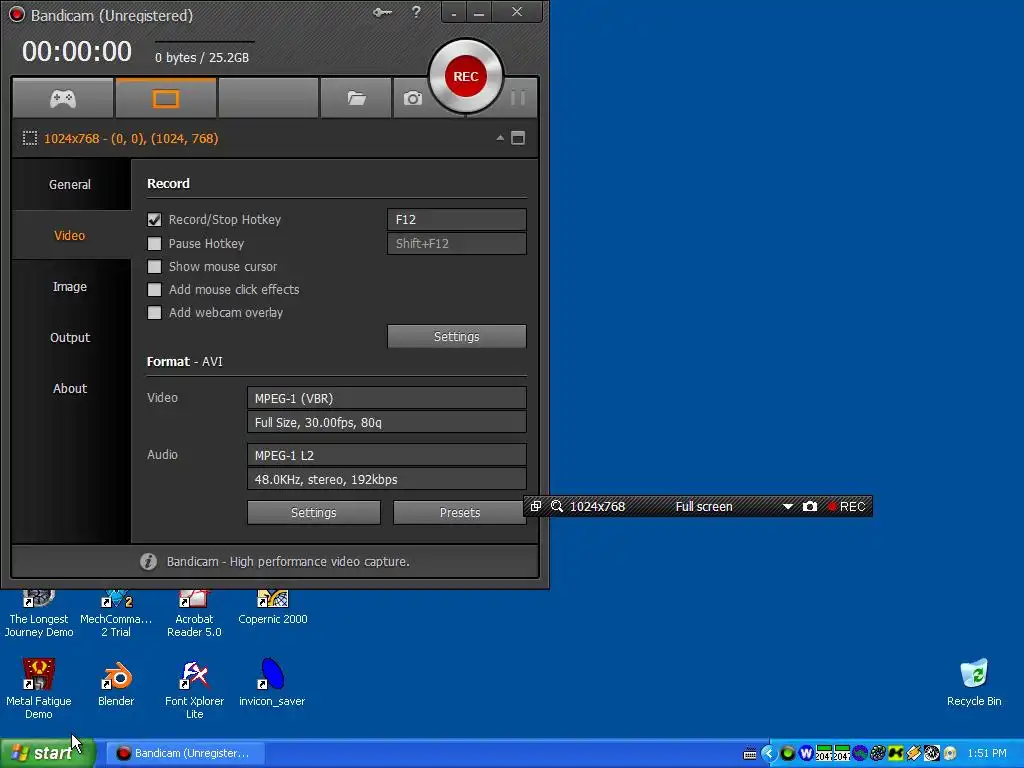Open MechCommander 2 Trial desktop shortcut

point(116,614)
